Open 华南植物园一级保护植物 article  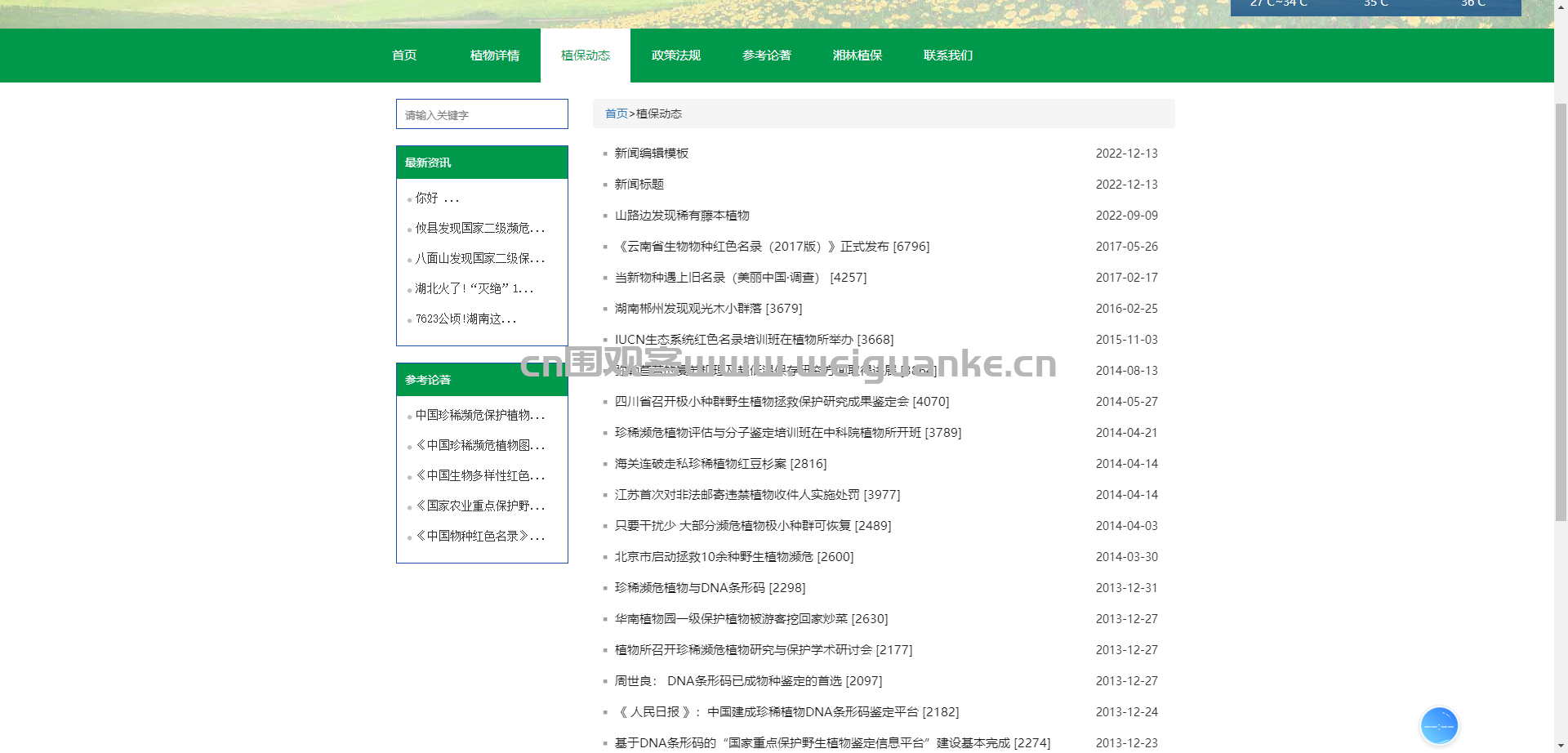751,619
